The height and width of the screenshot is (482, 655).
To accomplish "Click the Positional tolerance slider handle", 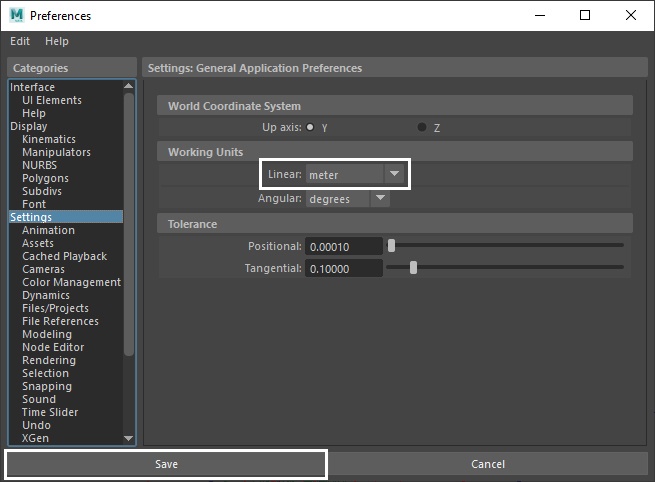I will click(x=391, y=246).
